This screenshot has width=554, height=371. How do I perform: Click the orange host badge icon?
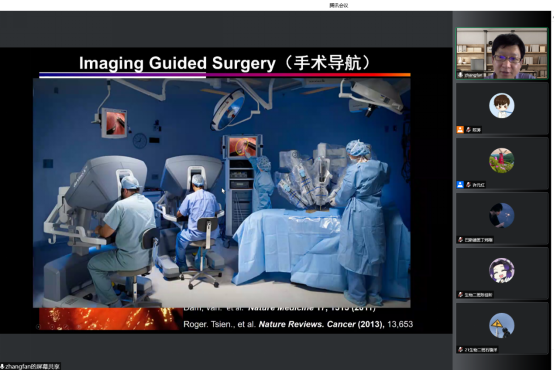pyautogui.click(x=460, y=130)
